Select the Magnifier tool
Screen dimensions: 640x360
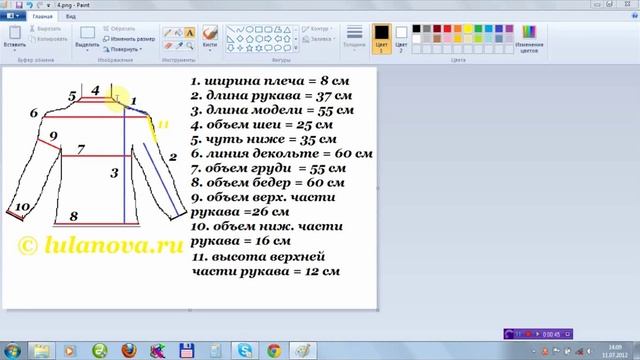coord(189,46)
